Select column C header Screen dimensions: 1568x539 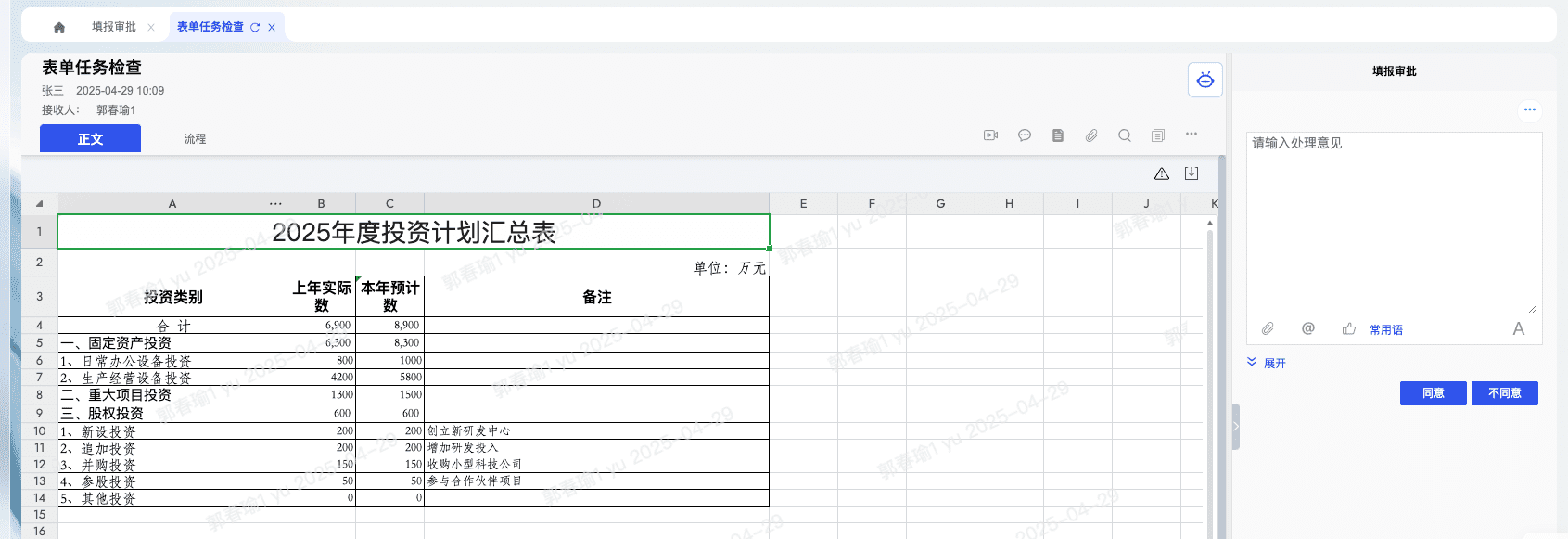[389, 203]
